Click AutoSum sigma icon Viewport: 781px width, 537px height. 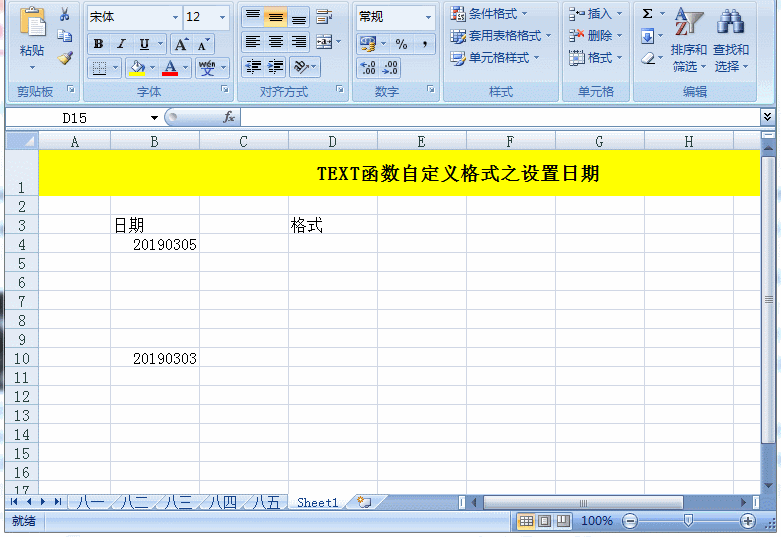(648, 14)
